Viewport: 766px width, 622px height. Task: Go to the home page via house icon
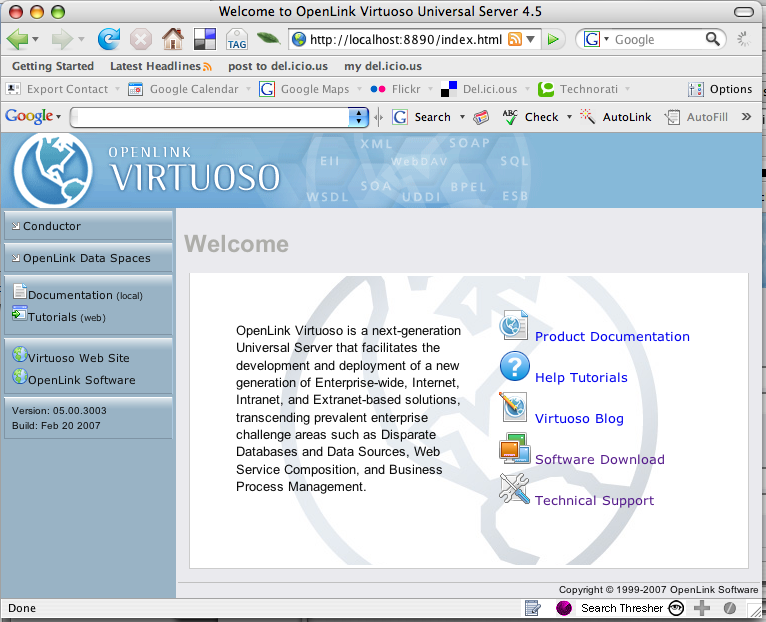(x=173, y=39)
